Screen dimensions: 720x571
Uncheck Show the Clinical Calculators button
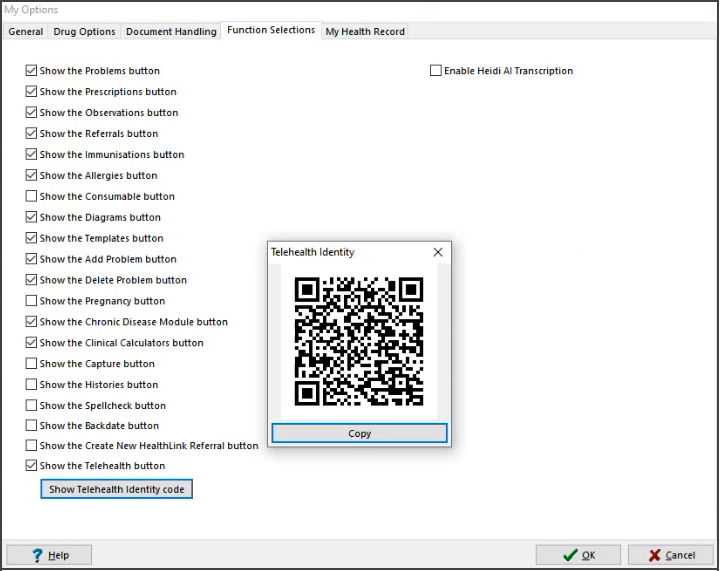(x=31, y=343)
